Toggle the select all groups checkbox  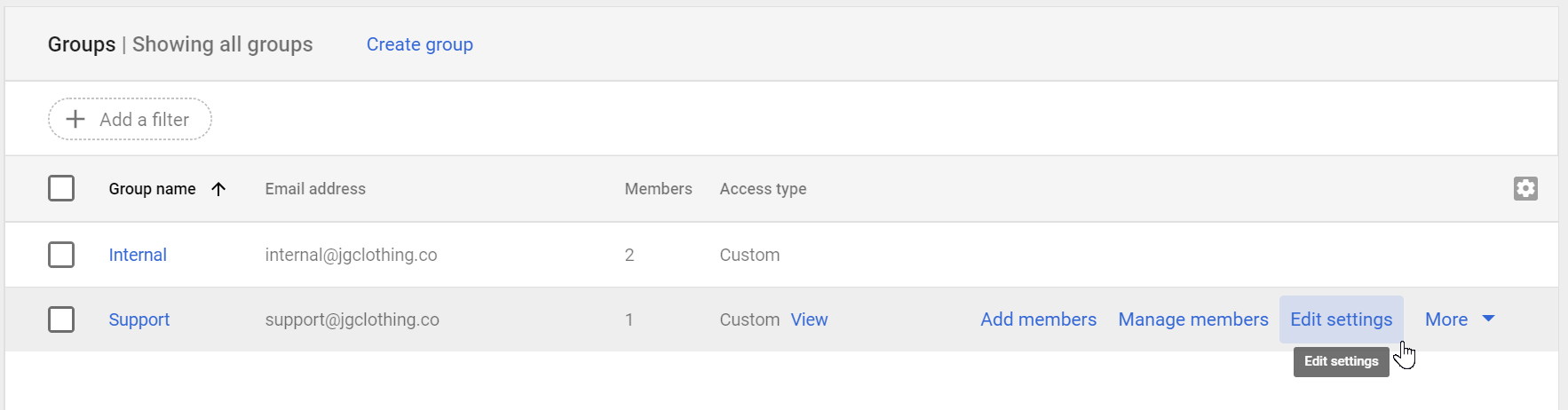61,188
